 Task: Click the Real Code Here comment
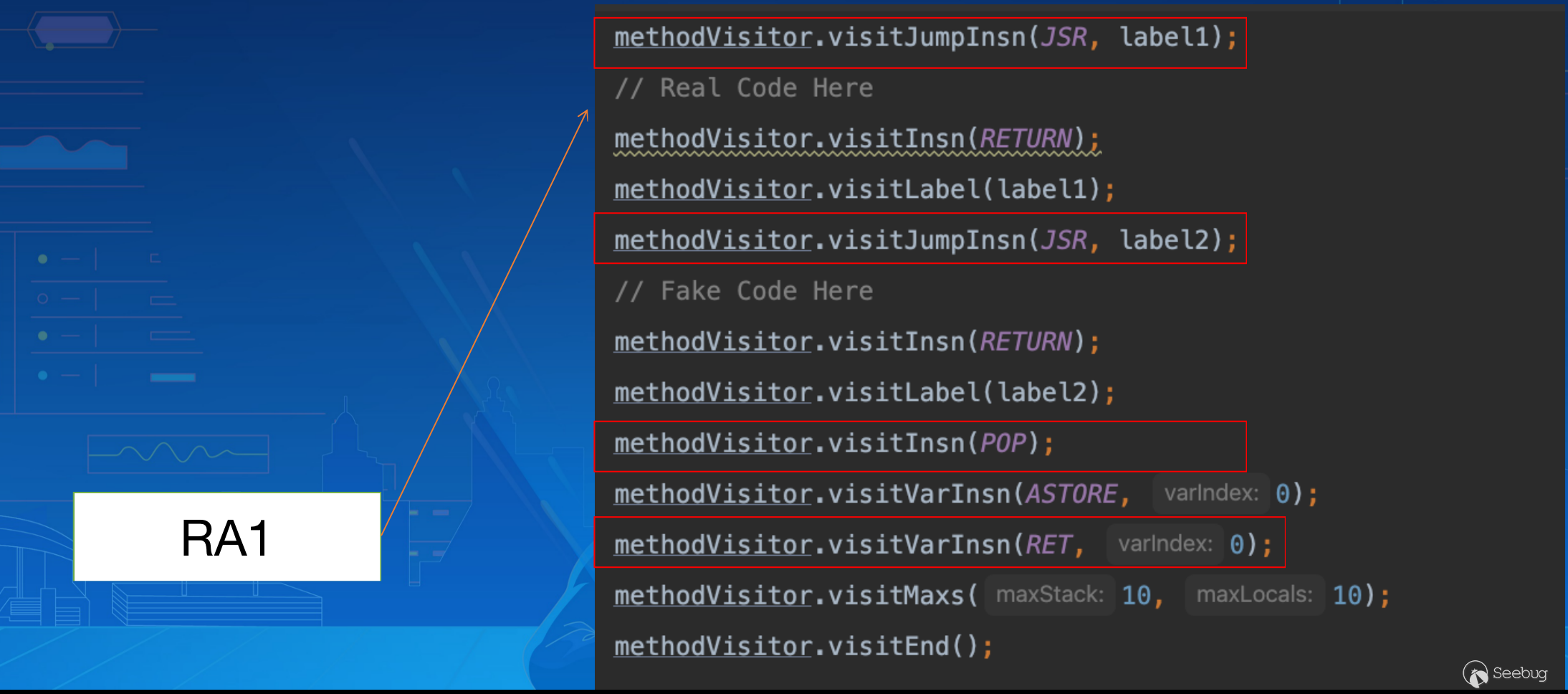click(744, 88)
